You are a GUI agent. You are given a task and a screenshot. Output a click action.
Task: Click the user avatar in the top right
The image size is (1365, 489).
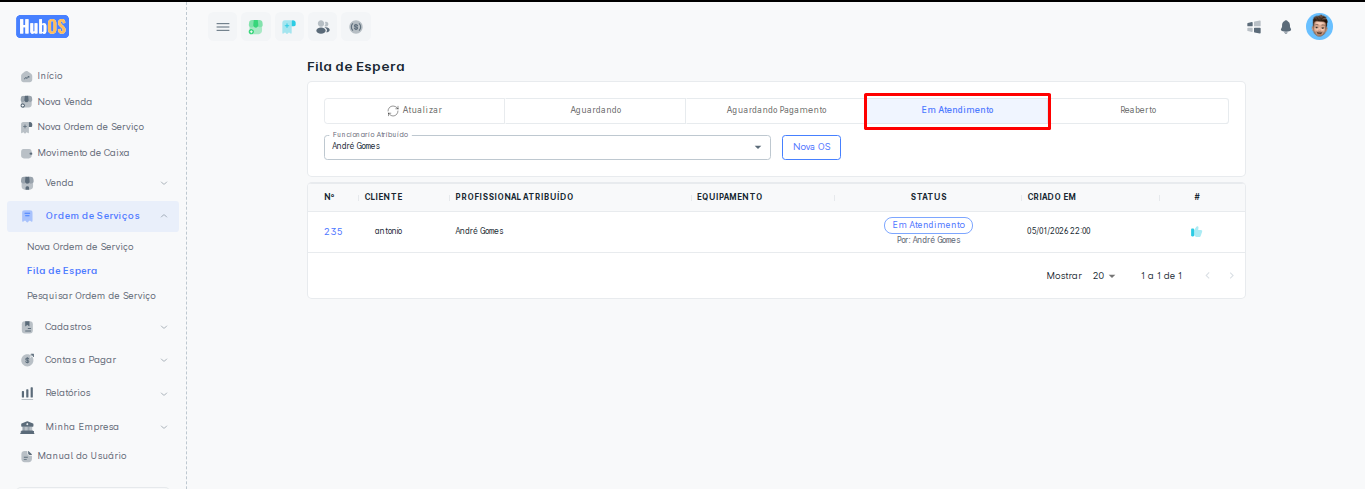click(1319, 27)
